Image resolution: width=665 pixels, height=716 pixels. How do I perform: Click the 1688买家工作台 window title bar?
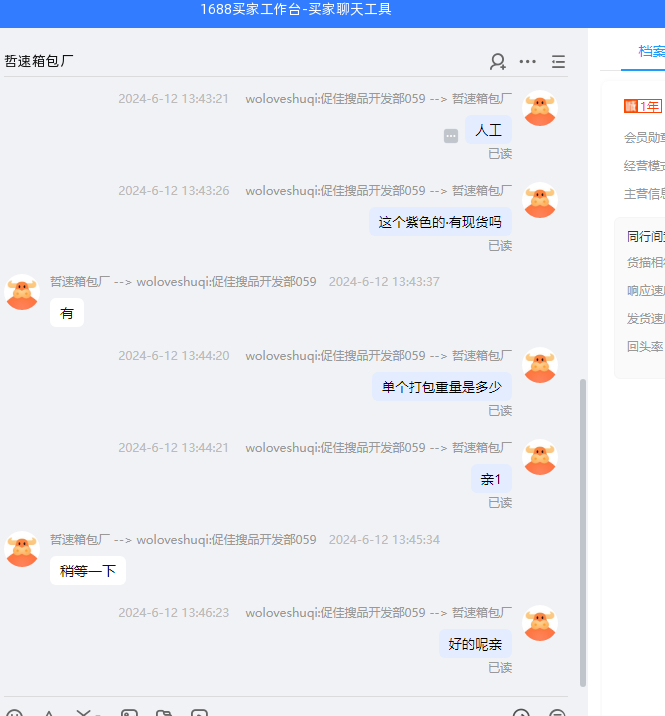[x=332, y=14]
